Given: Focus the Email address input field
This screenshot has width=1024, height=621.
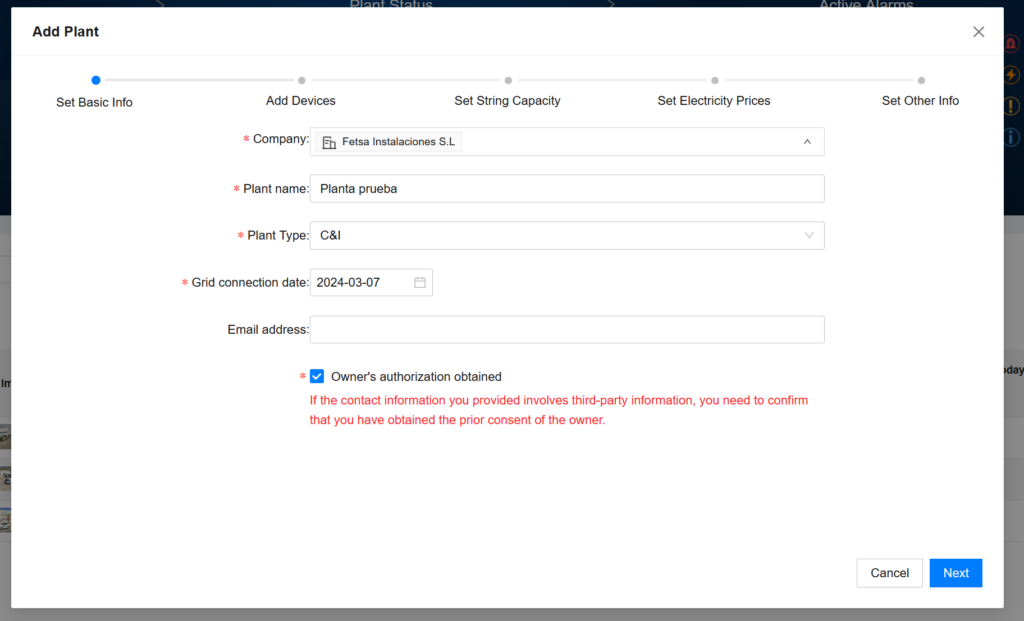Looking at the screenshot, I should pos(567,330).
